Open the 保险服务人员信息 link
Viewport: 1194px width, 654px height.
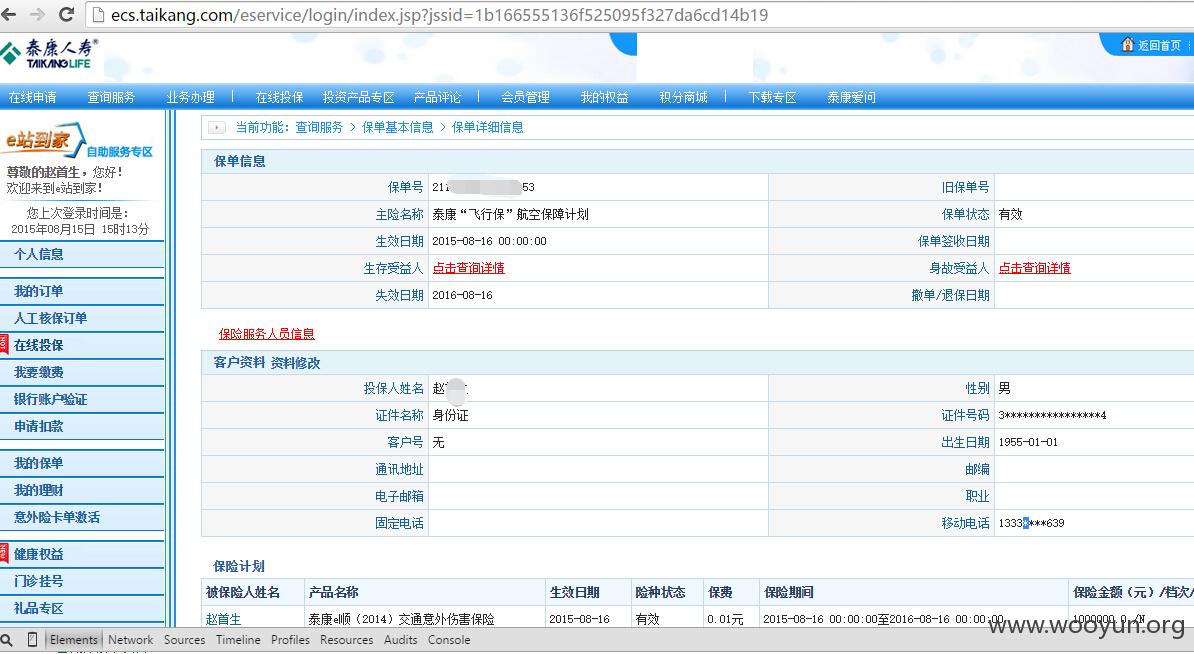tap(267, 333)
